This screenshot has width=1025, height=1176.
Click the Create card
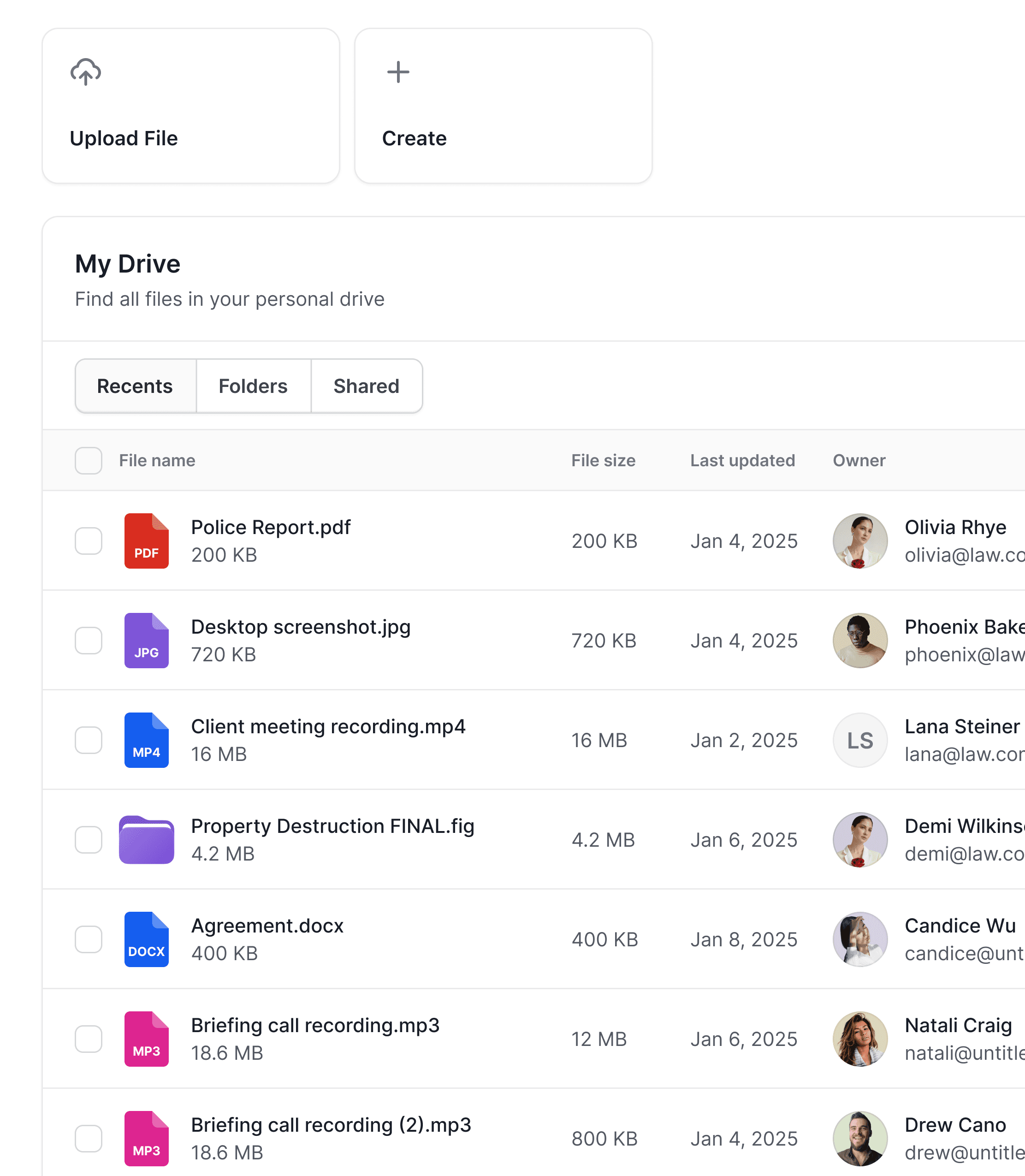tap(504, 106)
